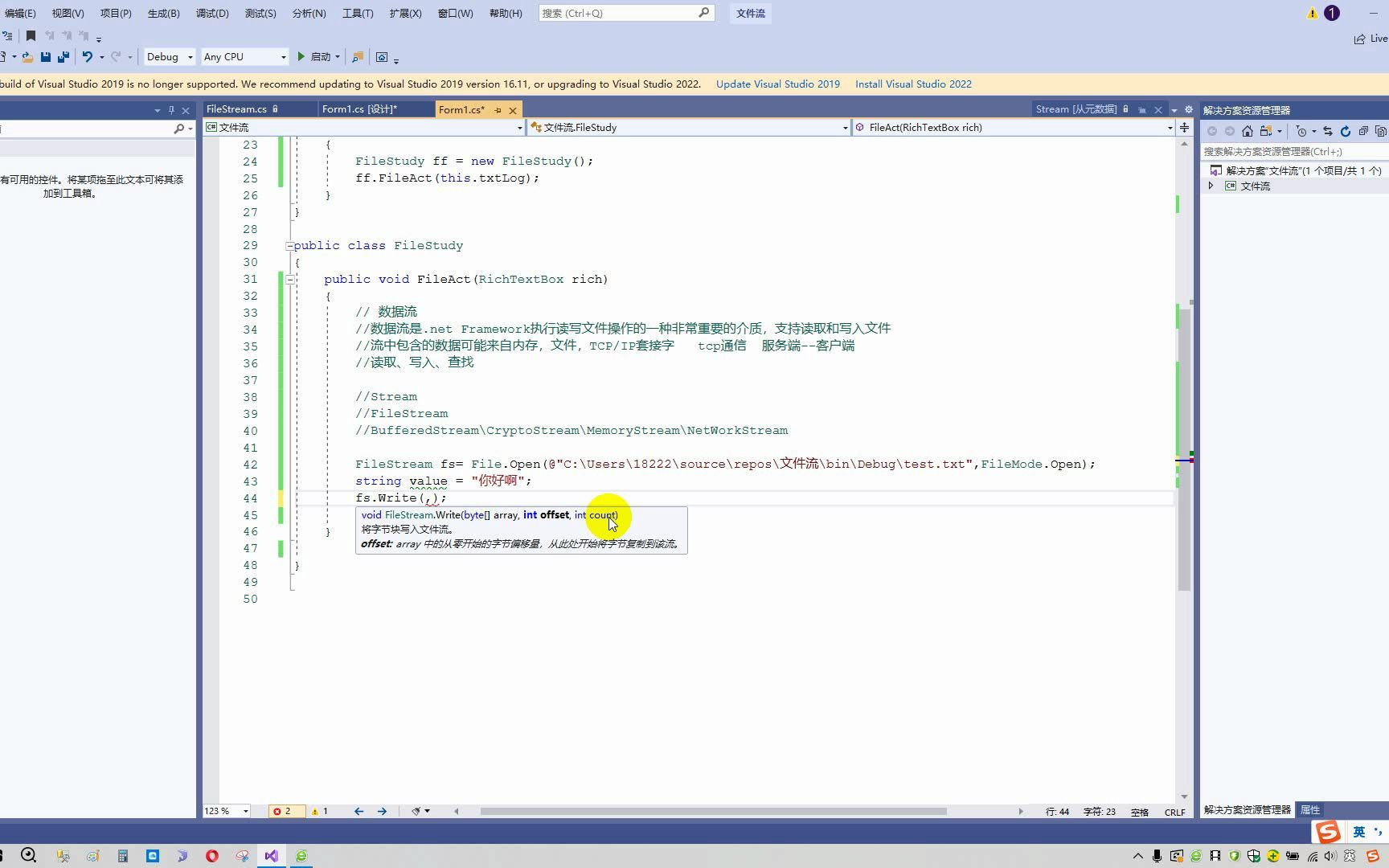Refresh Solution Explorer

coord(1346,131)
